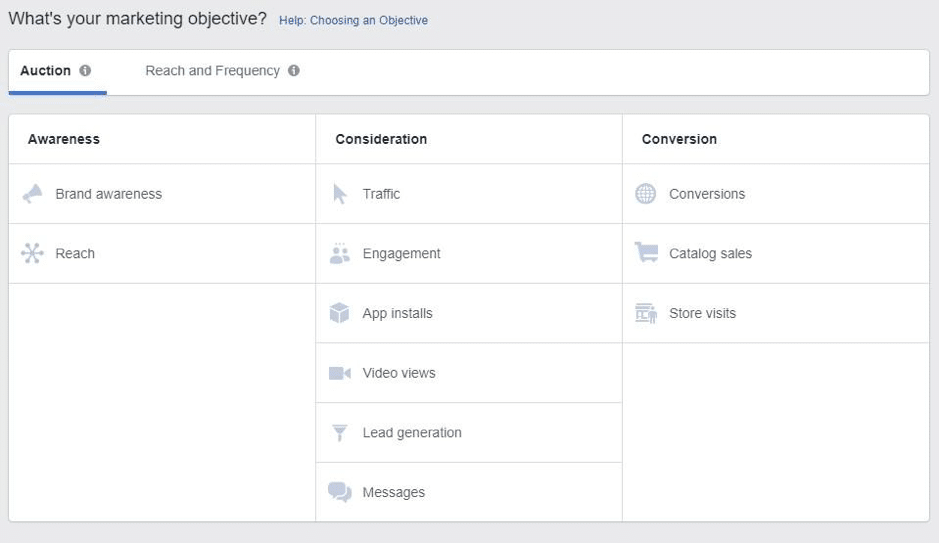939x543 pixels.
Task: Choose the Traffic objective label
Action: 381,194
